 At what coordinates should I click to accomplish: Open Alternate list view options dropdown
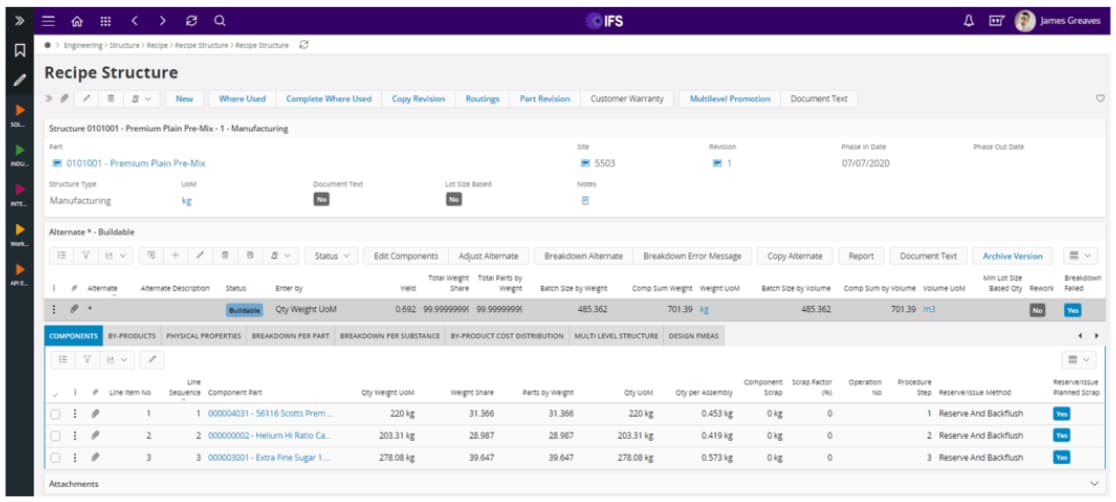(1080, 256)
